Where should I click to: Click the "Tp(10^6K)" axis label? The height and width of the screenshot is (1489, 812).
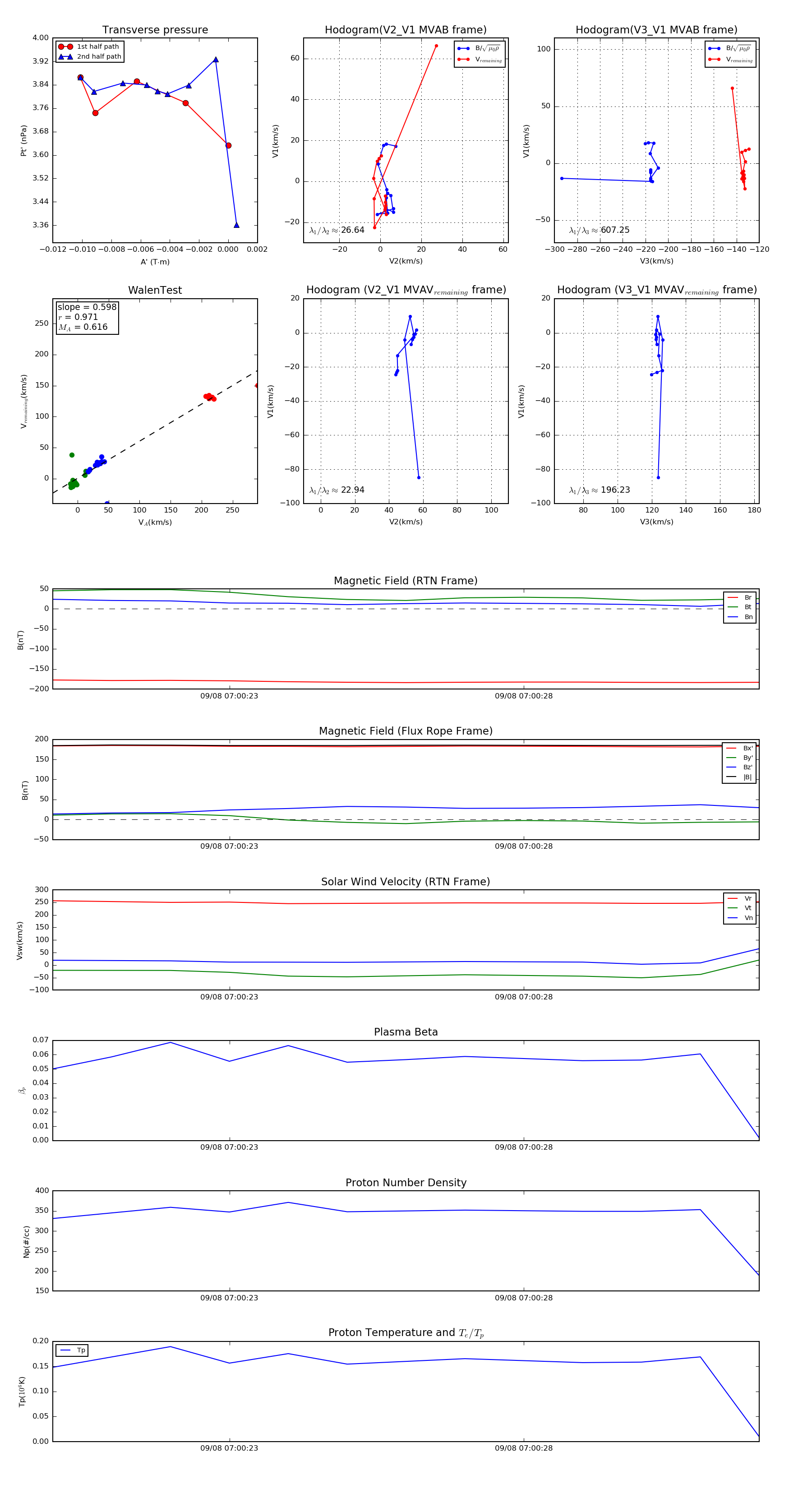[x=22, y=1392]
